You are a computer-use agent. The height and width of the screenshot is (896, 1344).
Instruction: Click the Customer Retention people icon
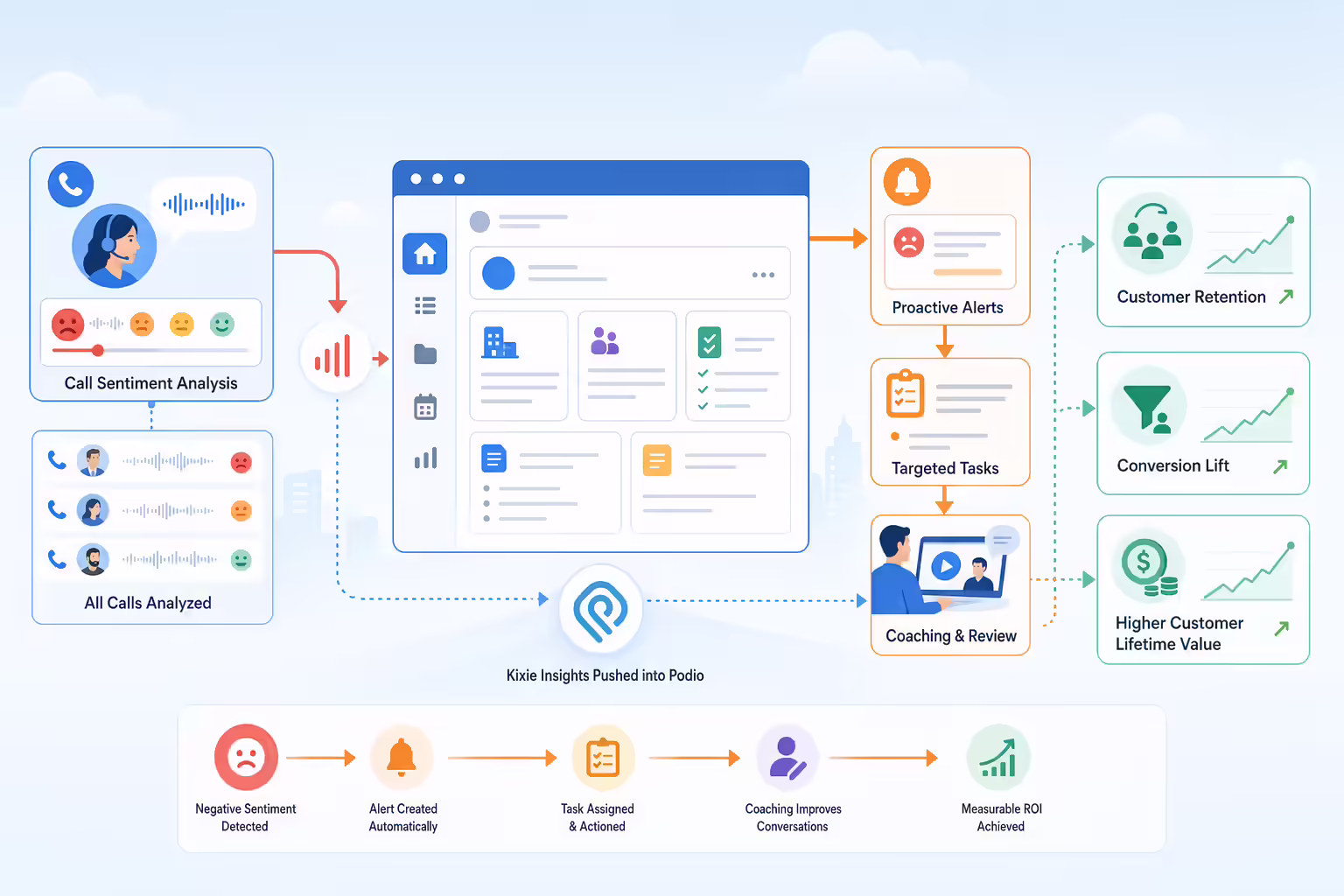click(1152, 234)
